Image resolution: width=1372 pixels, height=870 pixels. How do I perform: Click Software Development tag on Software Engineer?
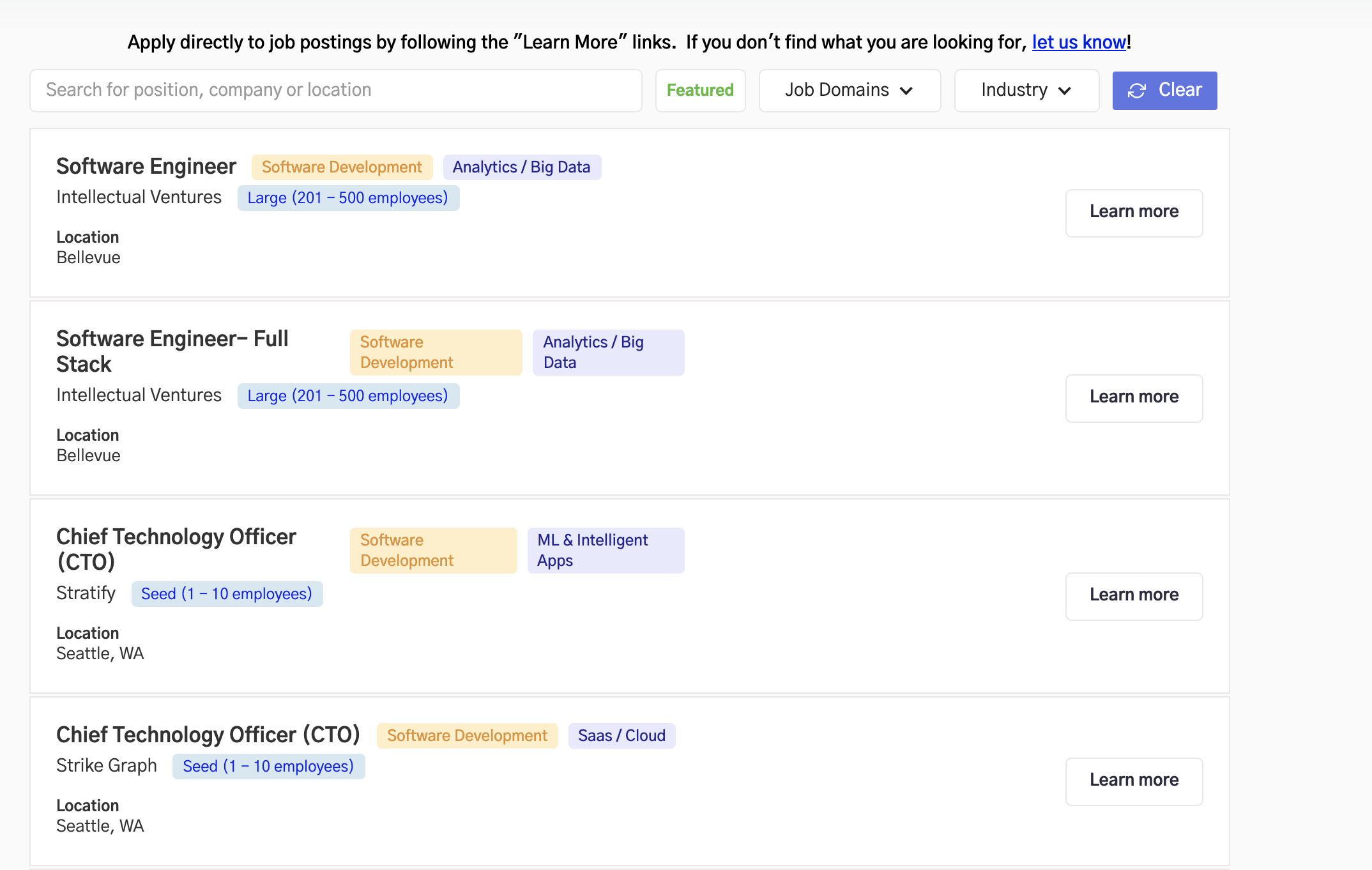[x=342, y=167]
